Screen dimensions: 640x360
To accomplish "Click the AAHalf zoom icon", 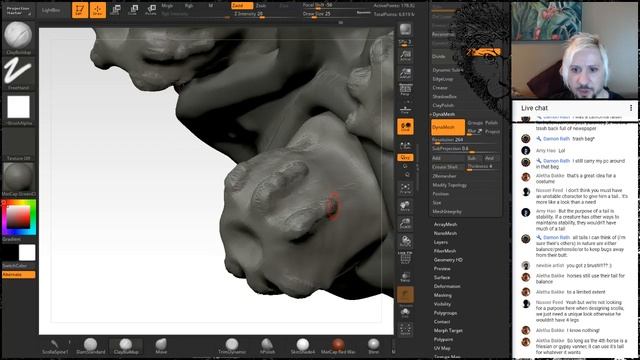I will click(405, 73).
